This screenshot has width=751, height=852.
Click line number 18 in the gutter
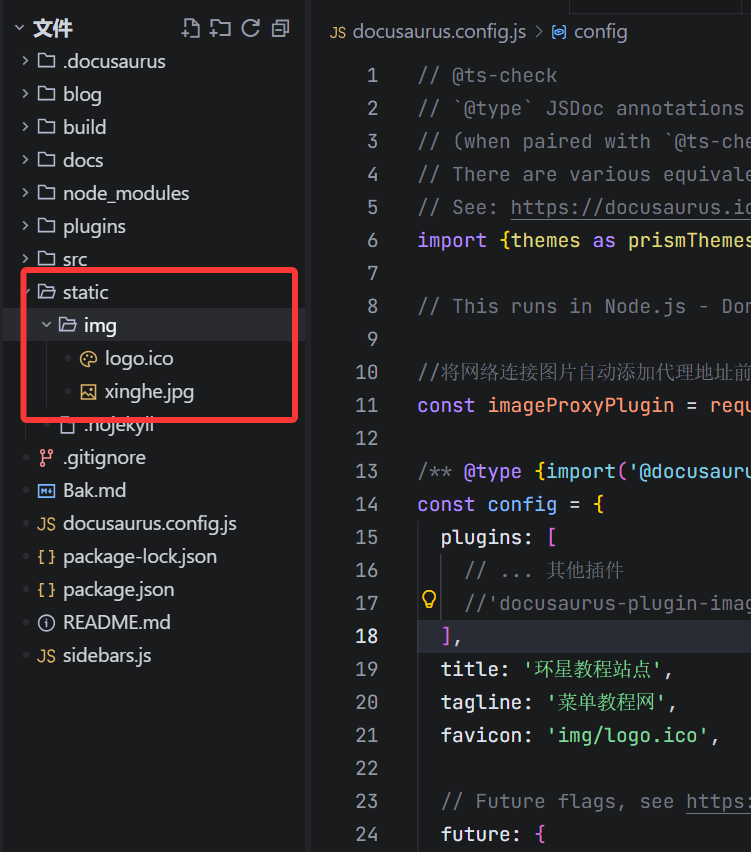coord(366,636)
